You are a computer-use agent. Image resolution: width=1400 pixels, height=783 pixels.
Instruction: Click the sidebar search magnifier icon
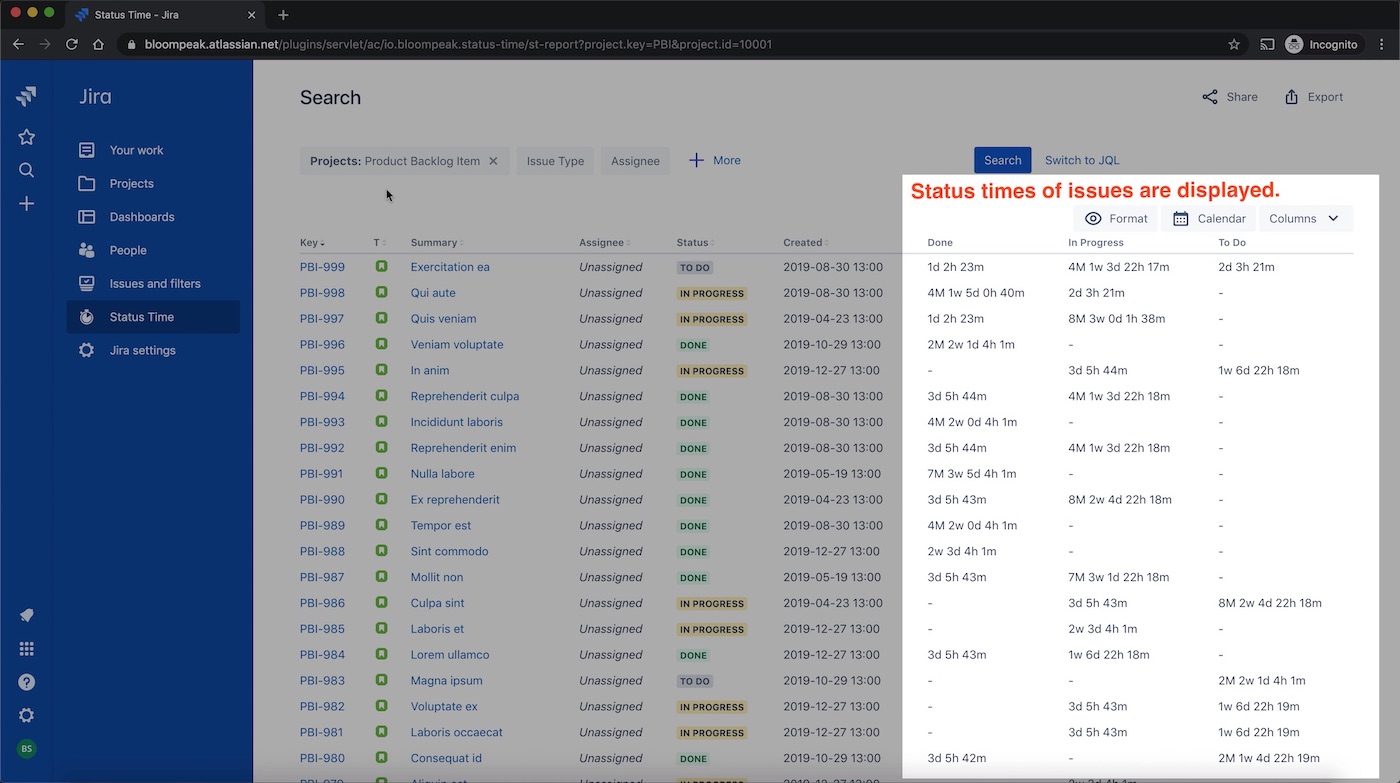(27, 170)
